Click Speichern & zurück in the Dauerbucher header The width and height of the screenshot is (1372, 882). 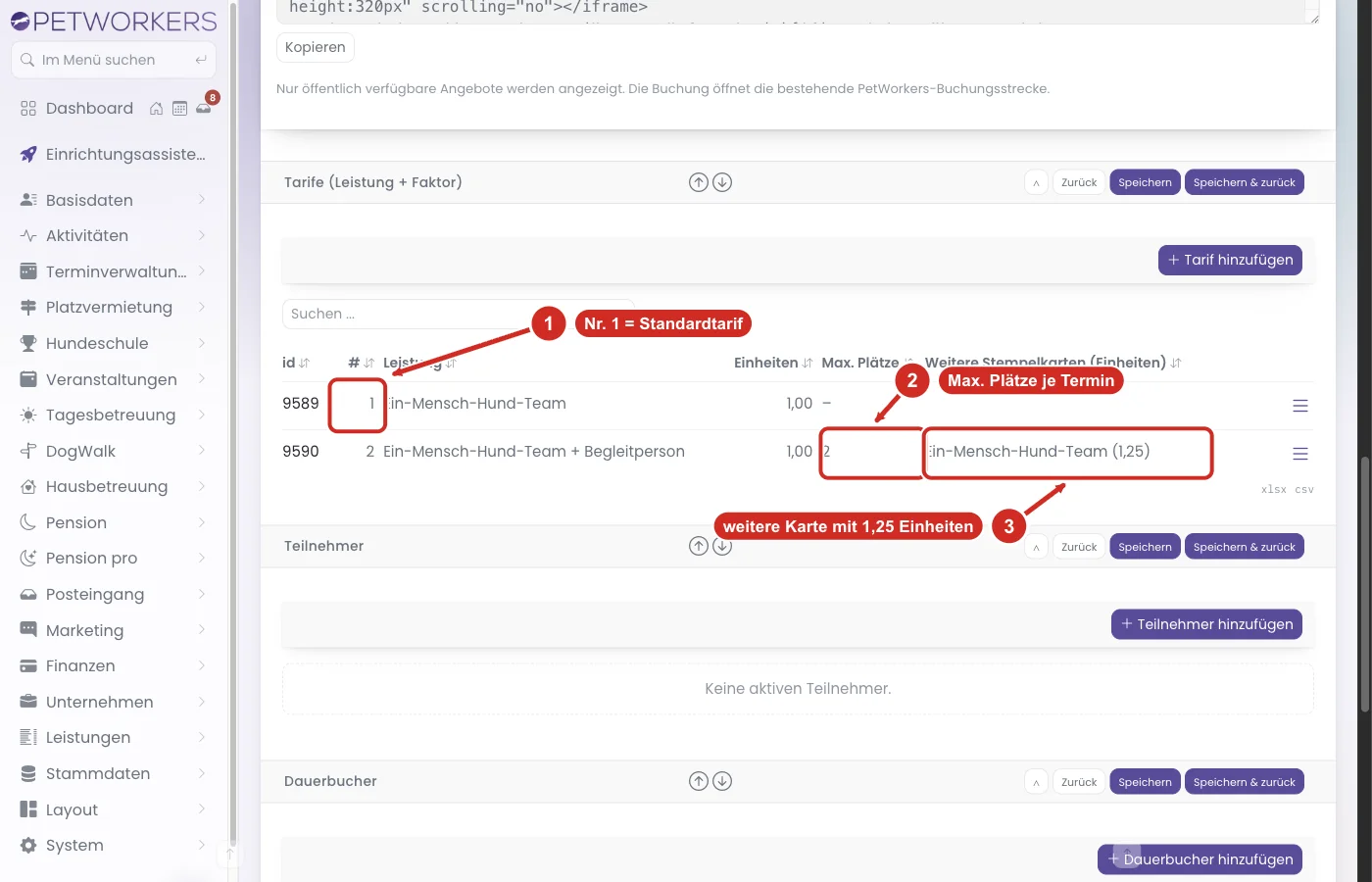pyautogui.click(x=1245, y=782)
